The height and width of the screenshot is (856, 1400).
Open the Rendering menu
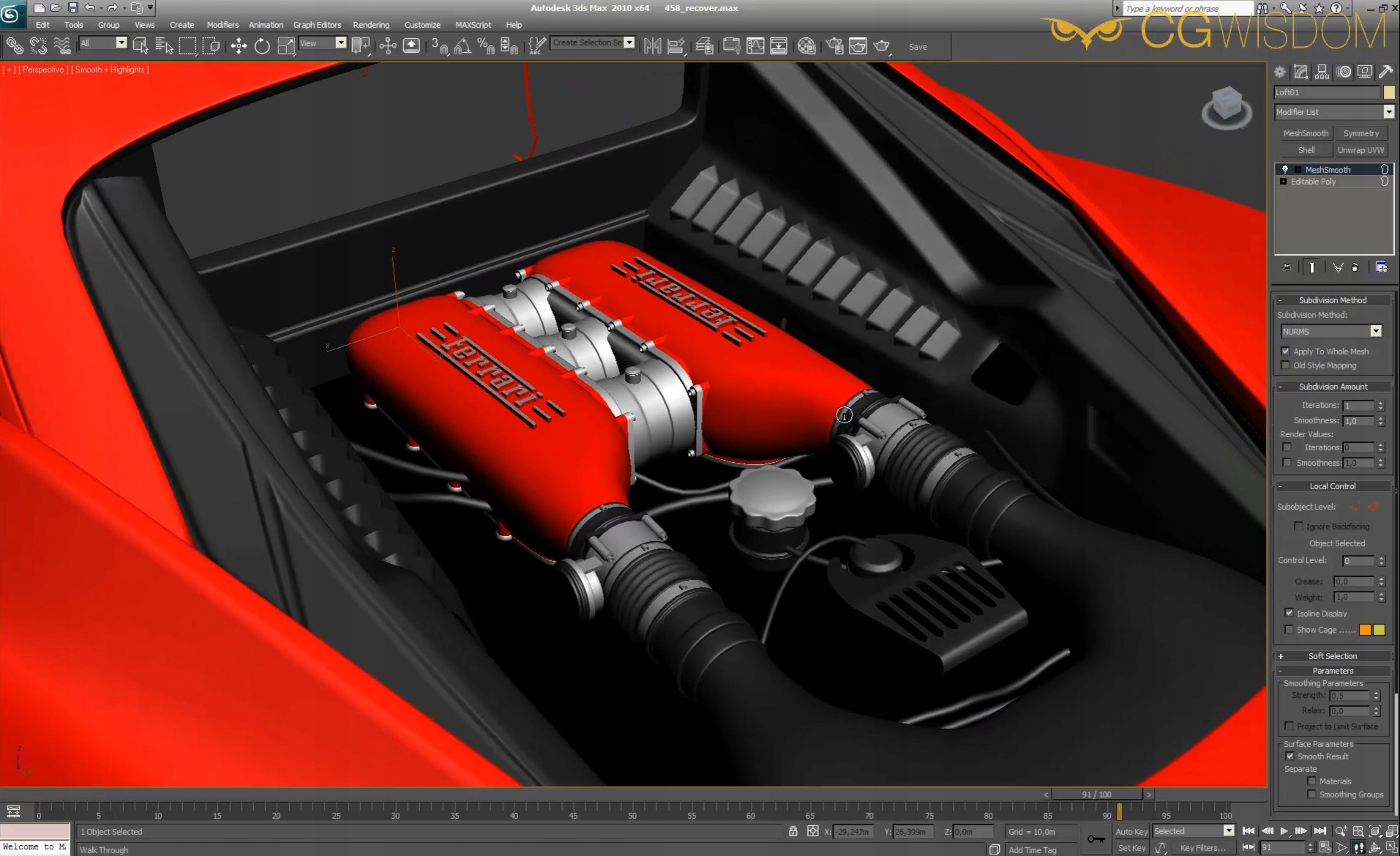tap(371, 25)
